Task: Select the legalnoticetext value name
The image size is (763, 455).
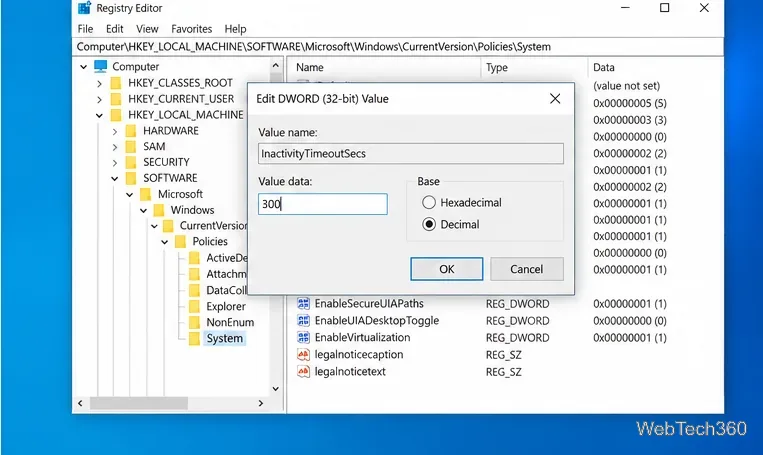Action: [x=350, y=372]
